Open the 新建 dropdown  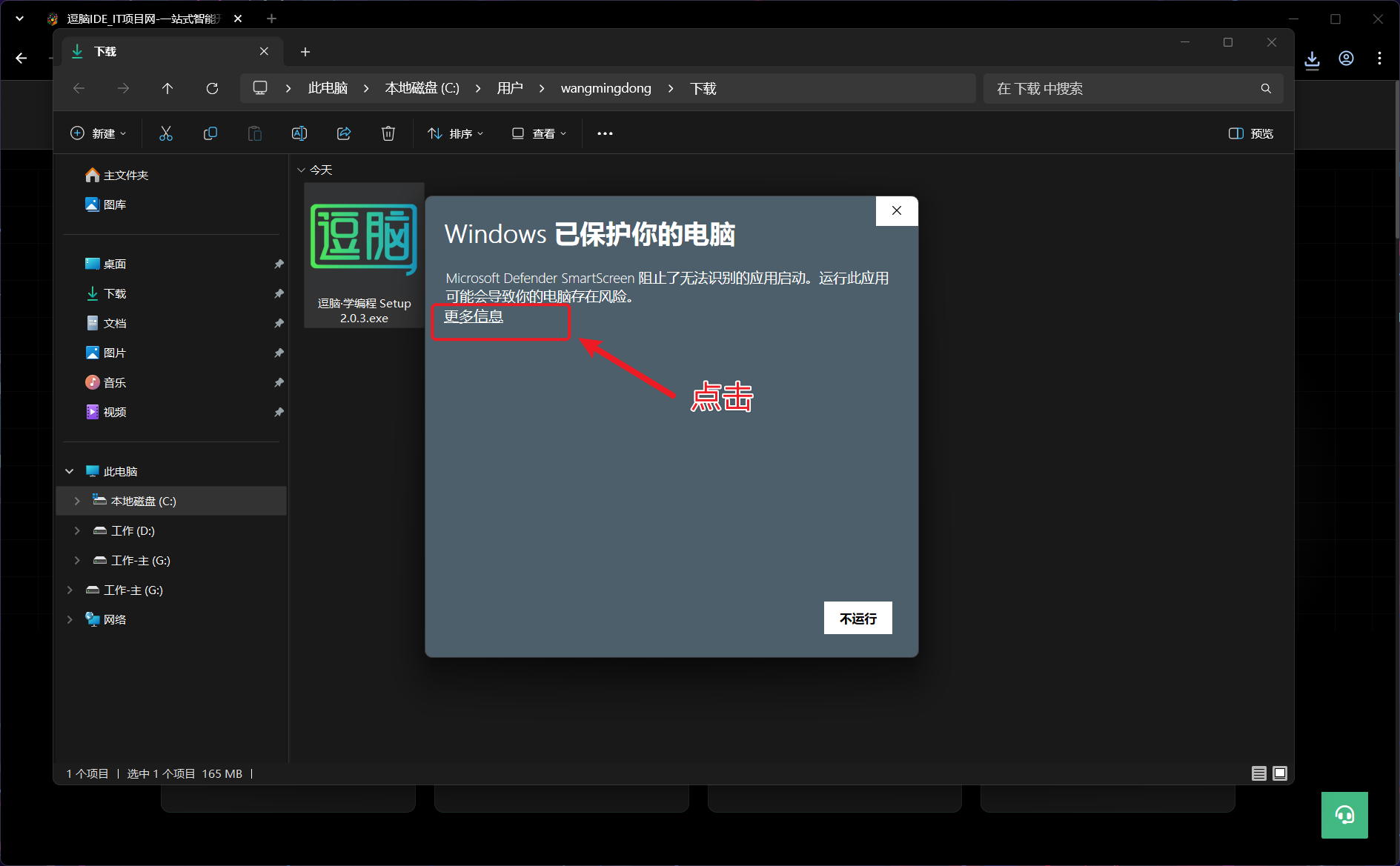click(x=99, y=133)
